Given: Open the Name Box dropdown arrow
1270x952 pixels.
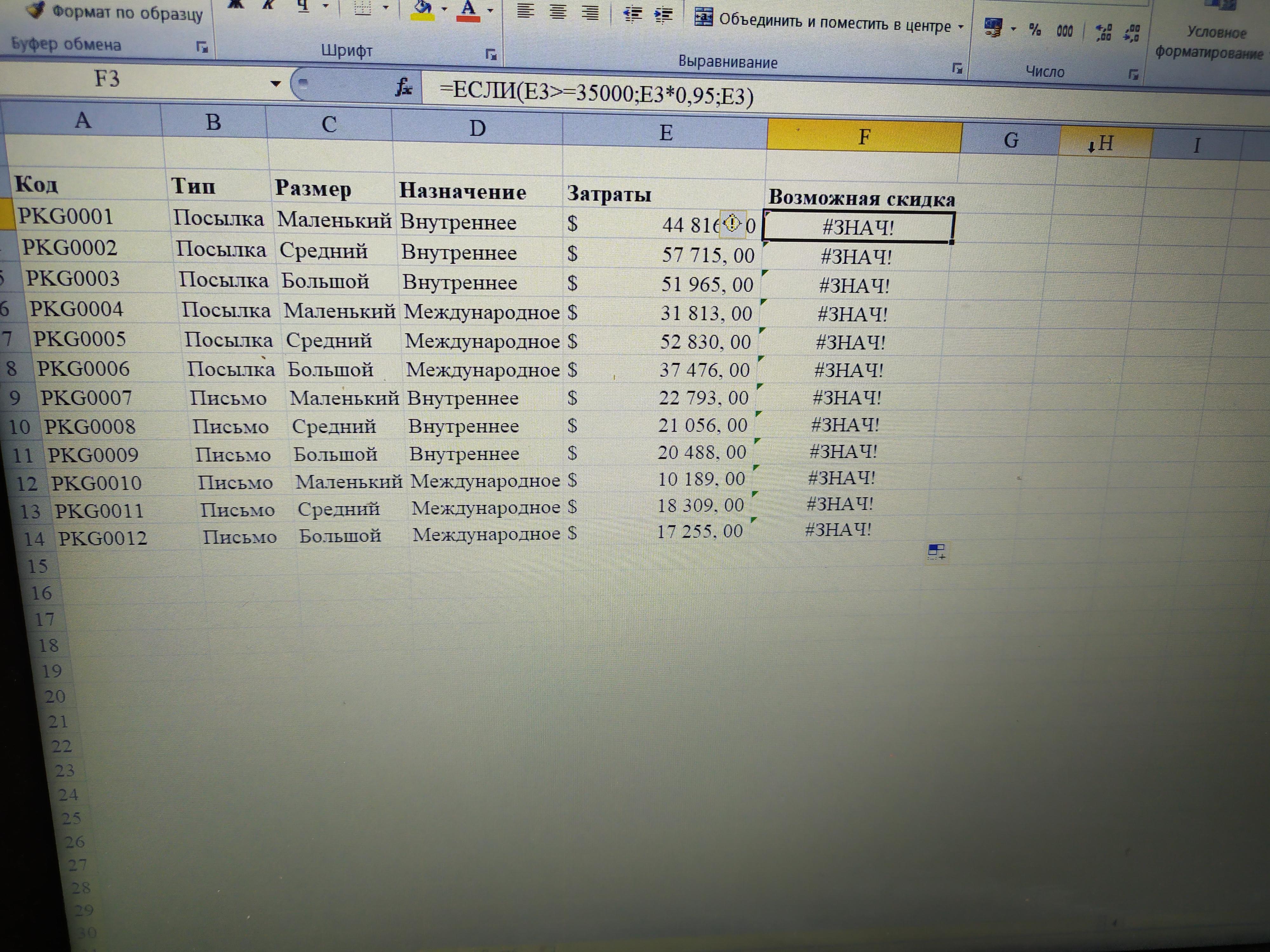Looking at the screenshot, I should pos(276,84).
